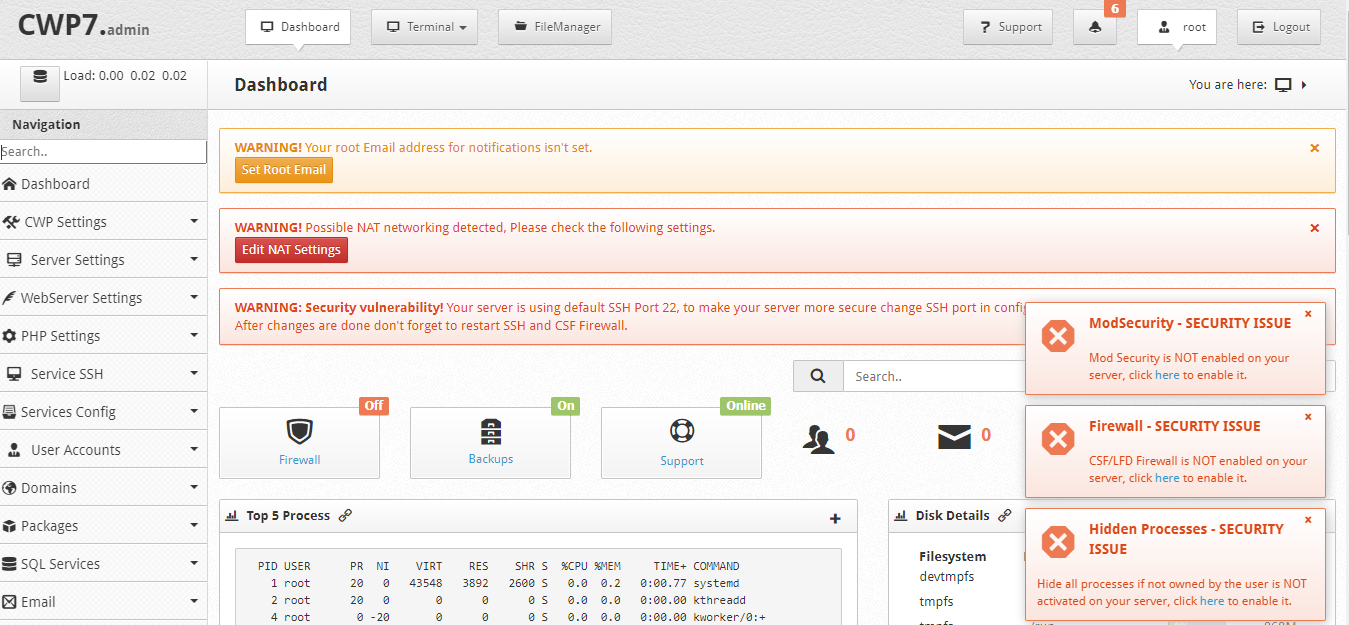The image size is (1349, 625).
Task: Go to Dashboard in sidebar navigation
Action: 104,184
